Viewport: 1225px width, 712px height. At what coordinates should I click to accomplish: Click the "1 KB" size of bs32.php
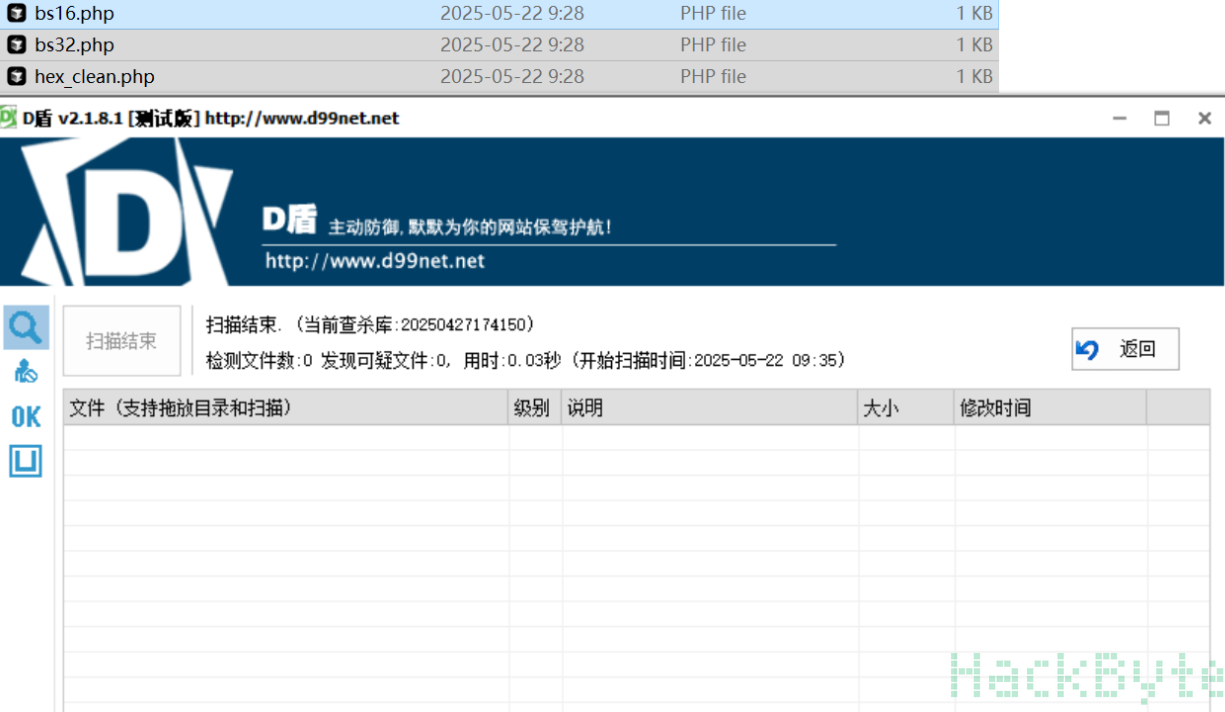(x=974, y=45)
